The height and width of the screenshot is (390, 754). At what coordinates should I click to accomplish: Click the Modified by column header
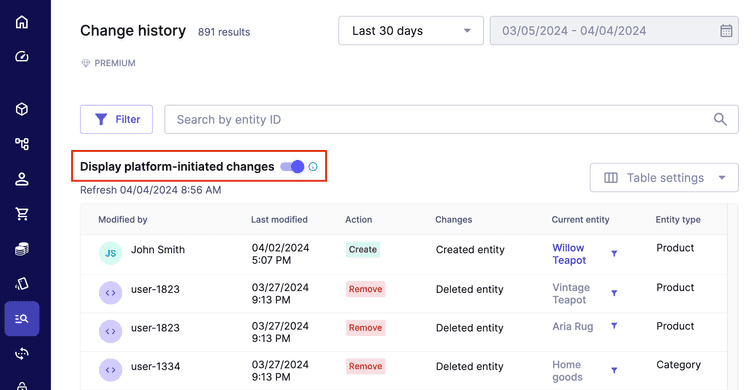point(123,220)
